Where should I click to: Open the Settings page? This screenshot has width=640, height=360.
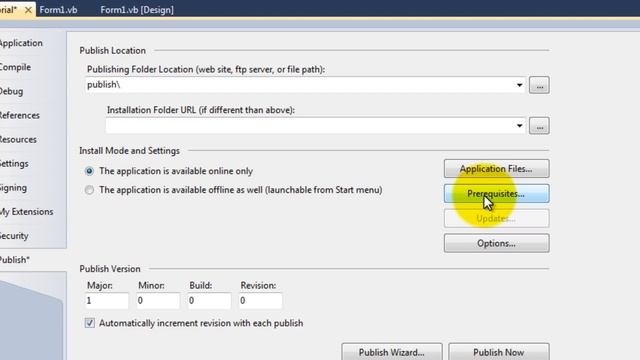[14, 163]
